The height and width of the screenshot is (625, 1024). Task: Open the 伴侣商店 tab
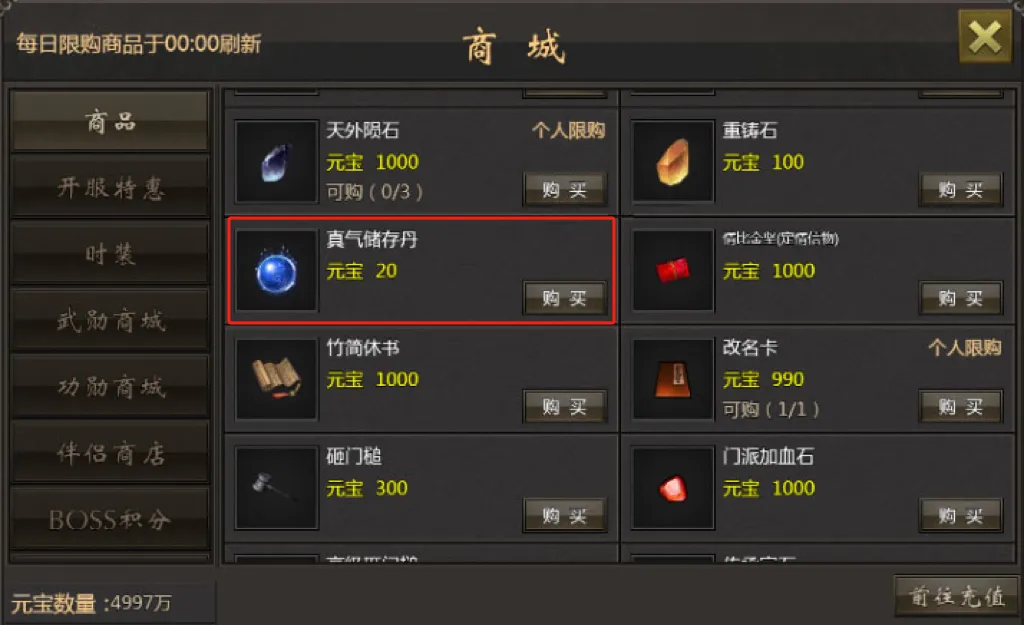(x=110, y=453)
